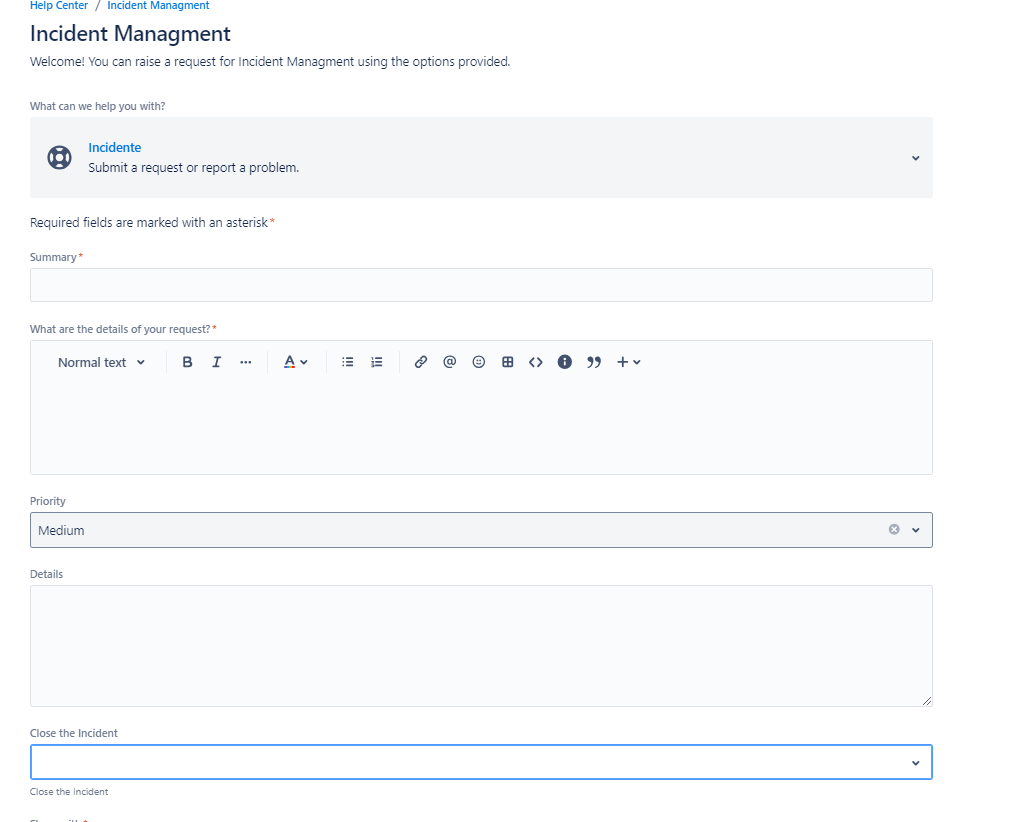Screen dimensions: 1027x822
Task: Insert a table into the details editor
Action: click(x=507, y=361)
